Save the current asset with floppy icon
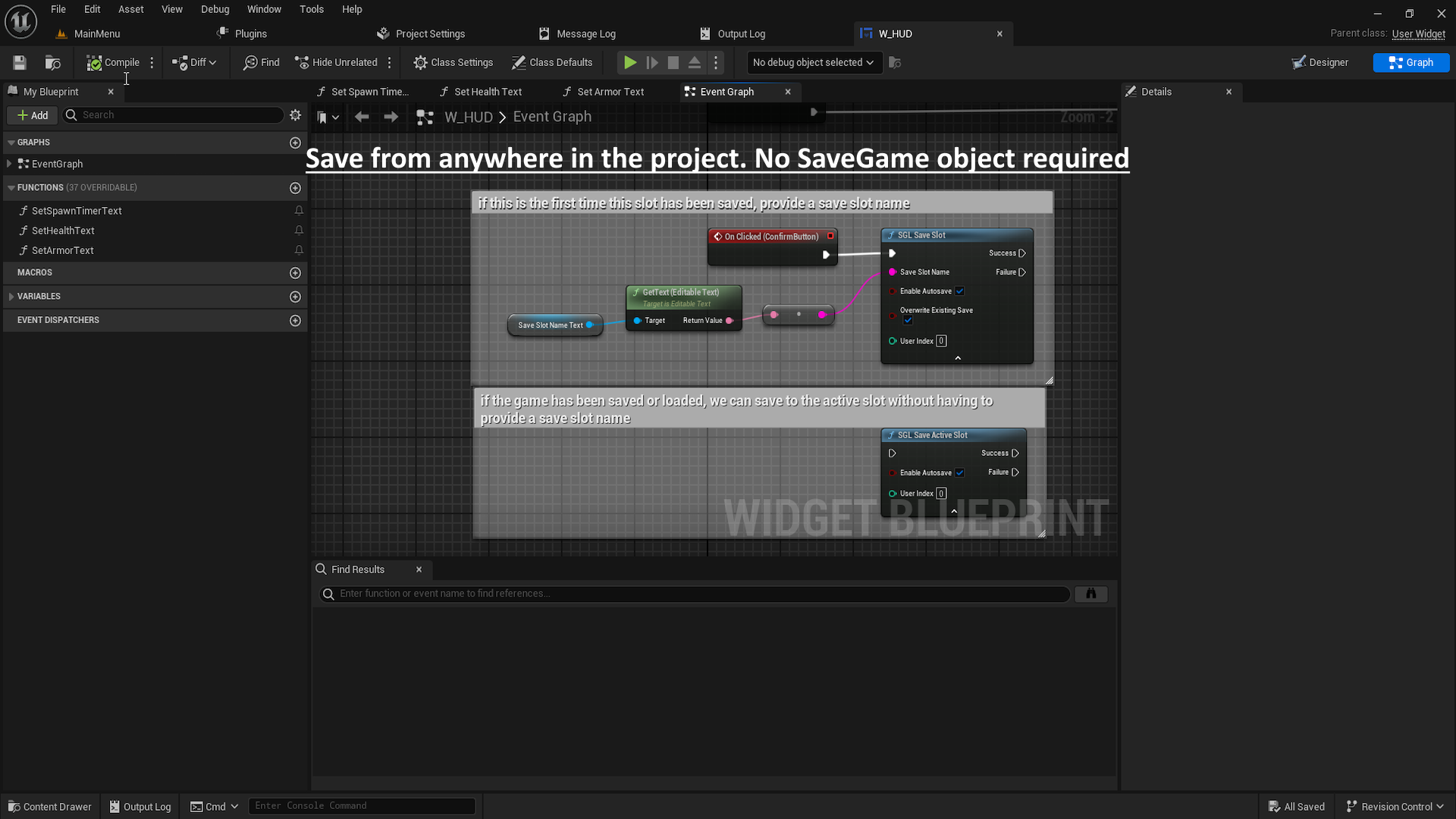Screen dimensions: 1456x819 click(20, 63)
